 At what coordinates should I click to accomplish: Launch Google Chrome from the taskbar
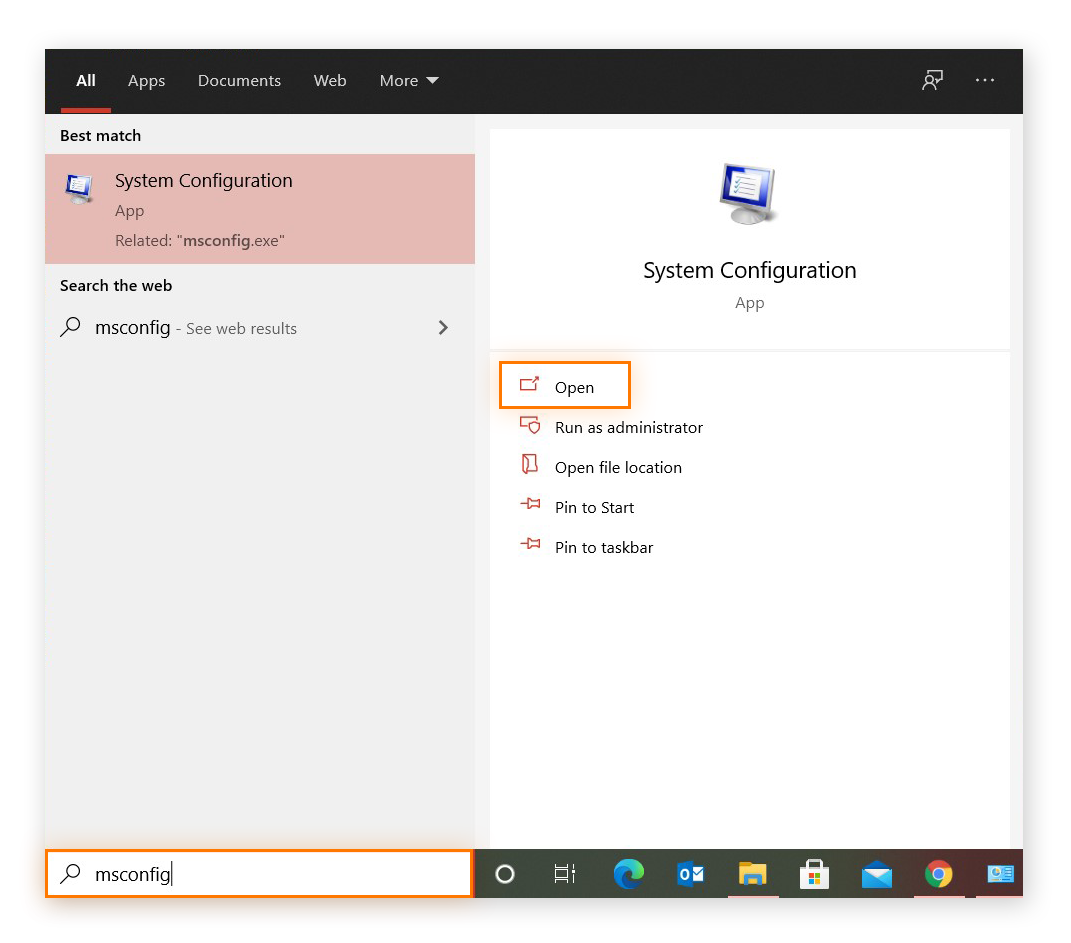point(938,873)
